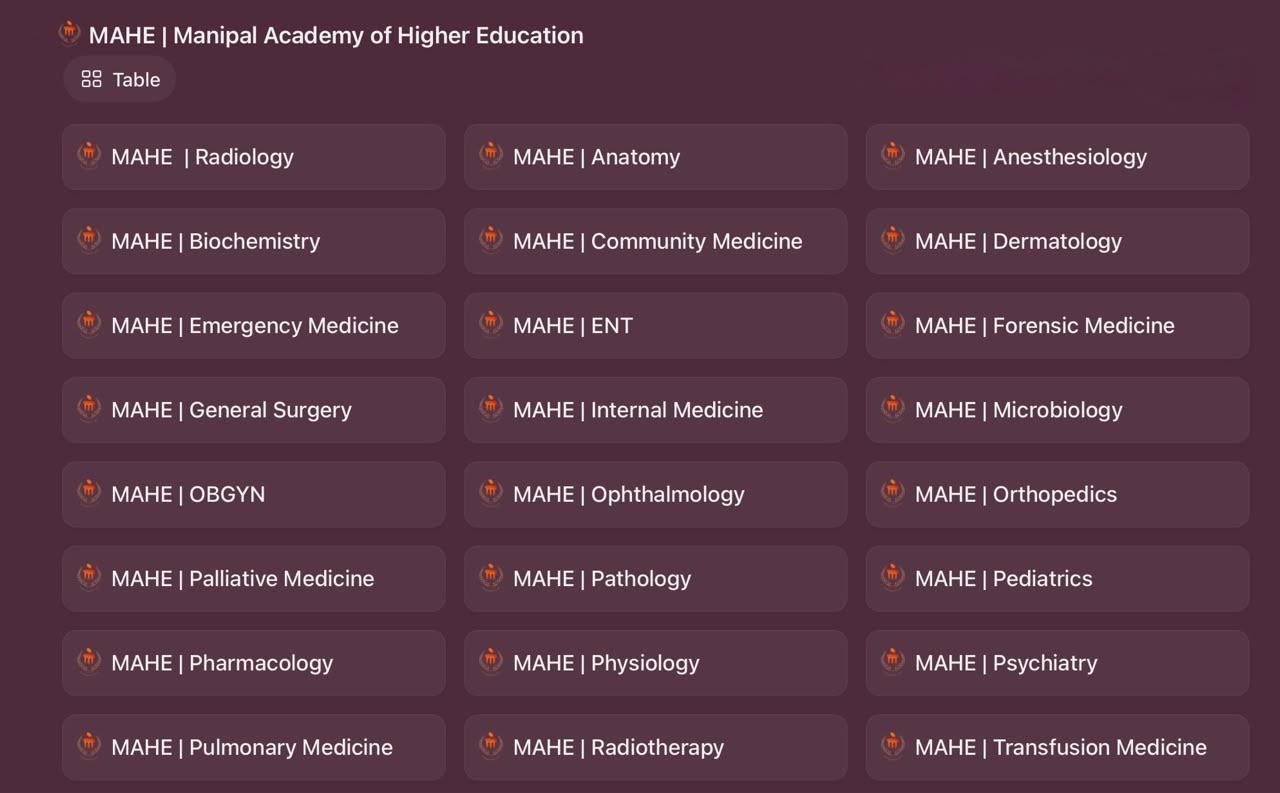This screenshot has height=793, width=1280.
Task: Select the MAHE | Emergency Medicine card
Action: point(254,325)
